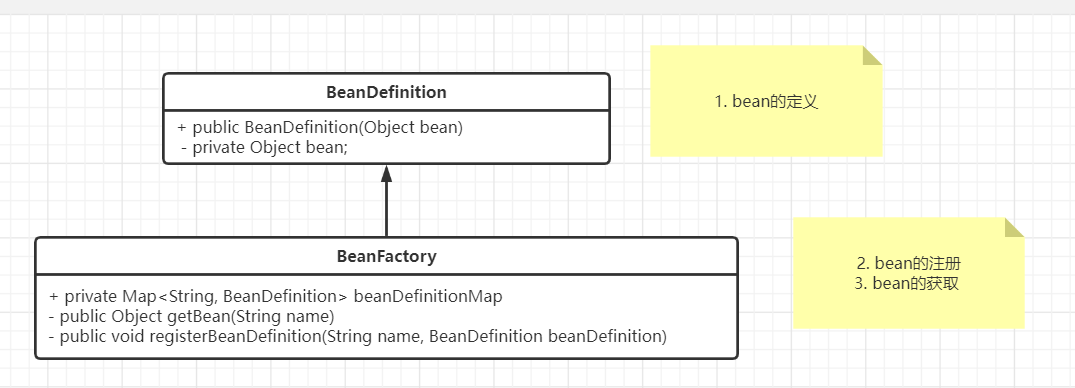This screenshot has height=388, width=1075.
Task: Select the registerBeanDefinition method line
Action: click(x=357, y=336)
